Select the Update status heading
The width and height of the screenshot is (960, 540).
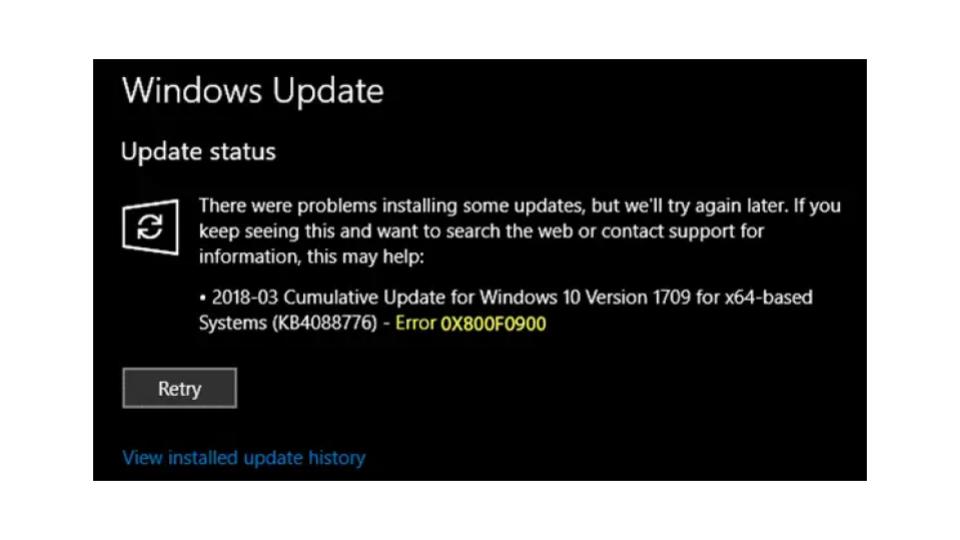[198, 151]
